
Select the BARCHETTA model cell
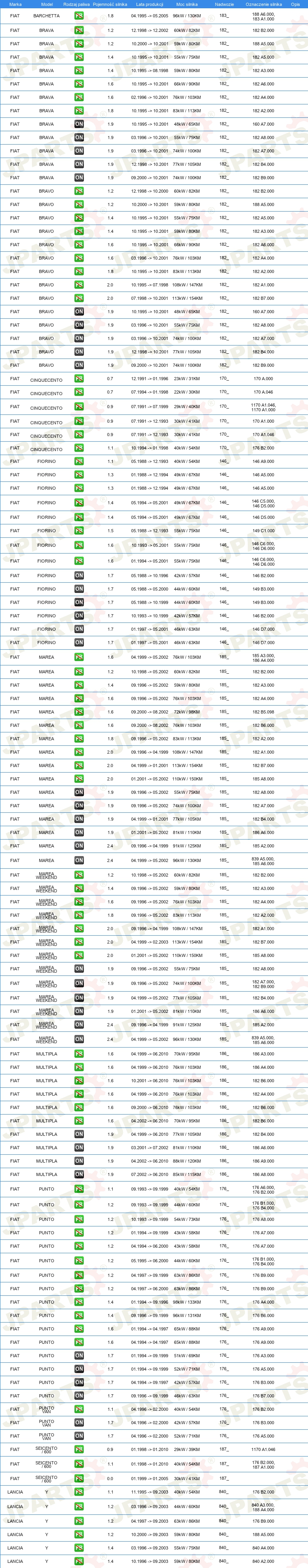[46, 16]
